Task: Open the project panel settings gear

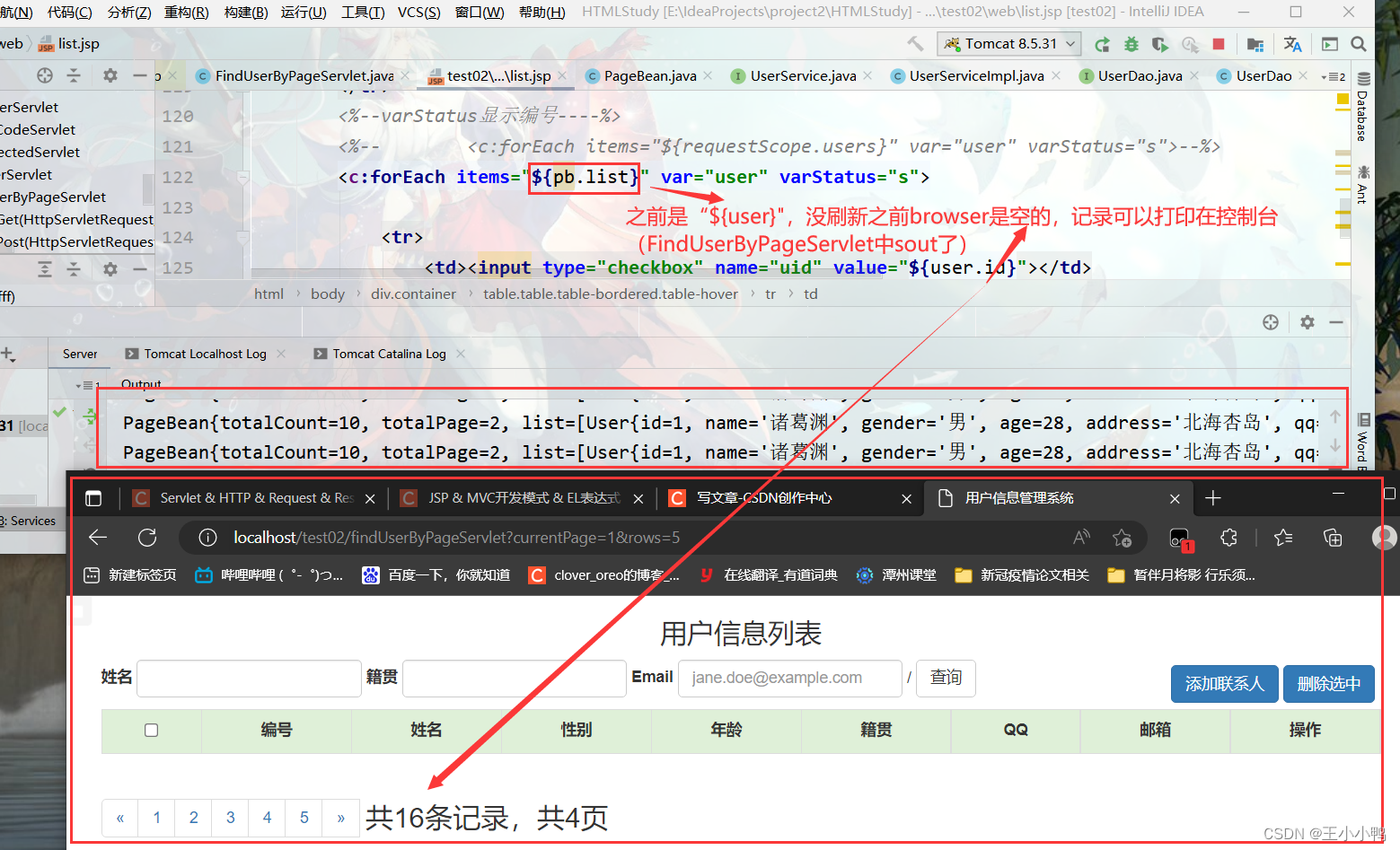Action: click(x=110, y=75)
